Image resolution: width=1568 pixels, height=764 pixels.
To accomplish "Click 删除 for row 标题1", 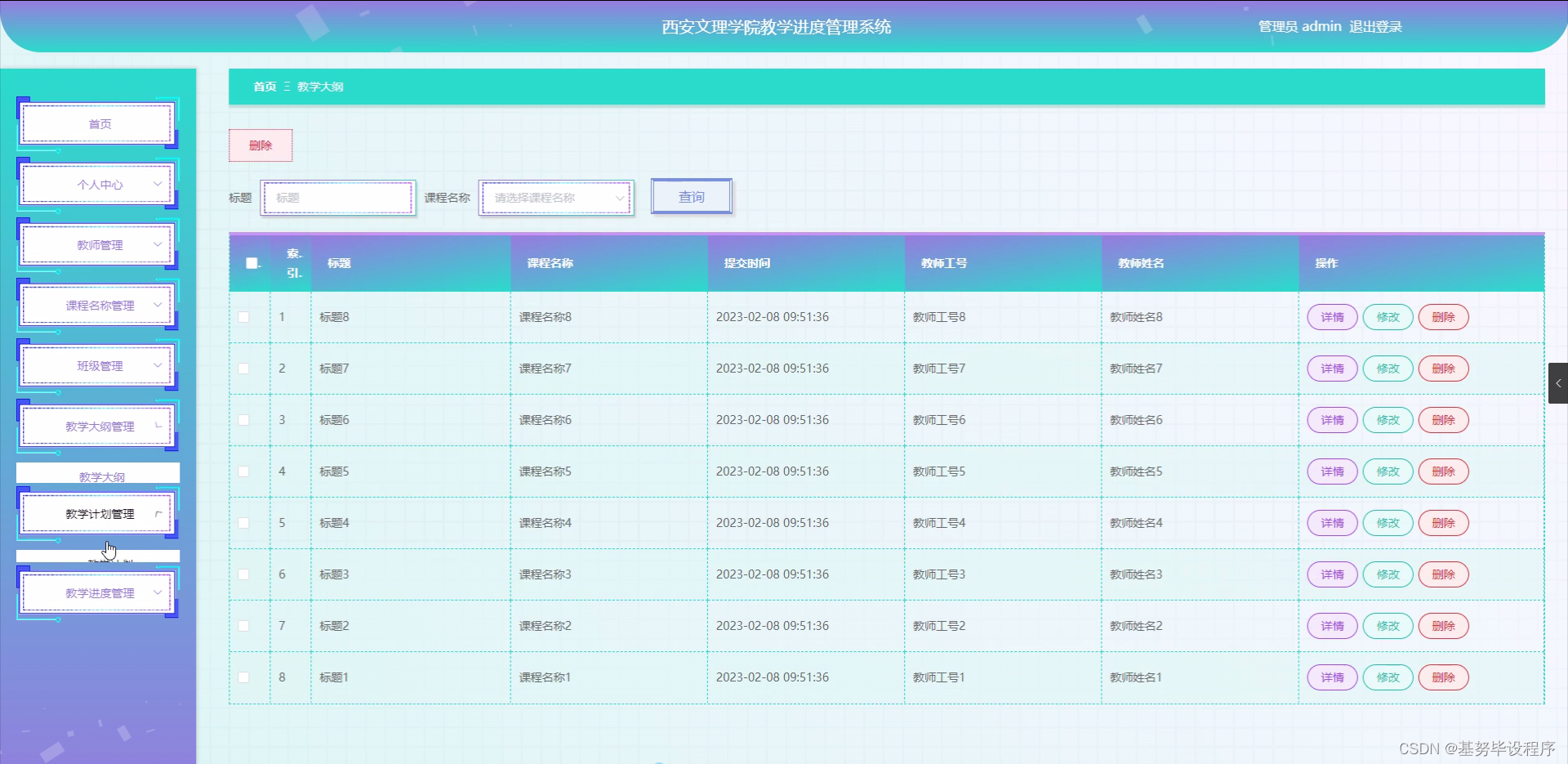I will tap(1443, 677).
